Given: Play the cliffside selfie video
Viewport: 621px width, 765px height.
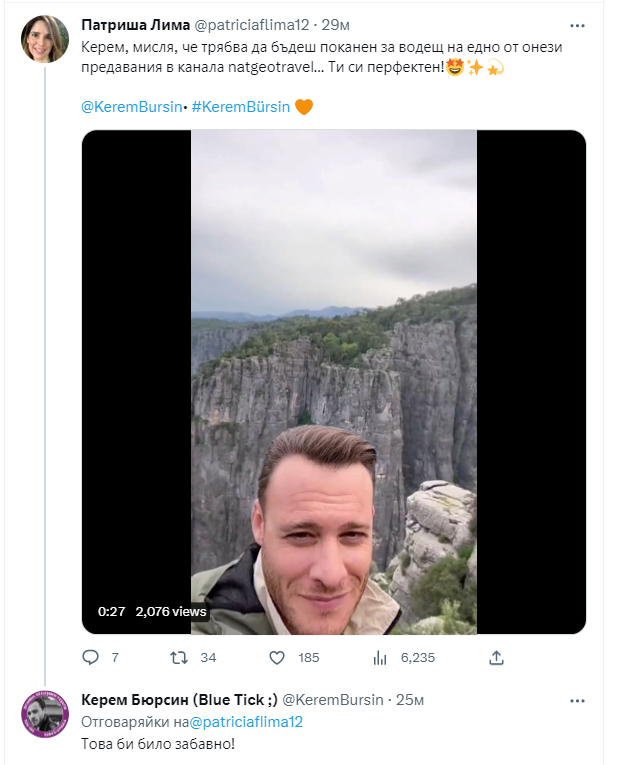Looking at the screenshot, I should click(x=333, y=380).
